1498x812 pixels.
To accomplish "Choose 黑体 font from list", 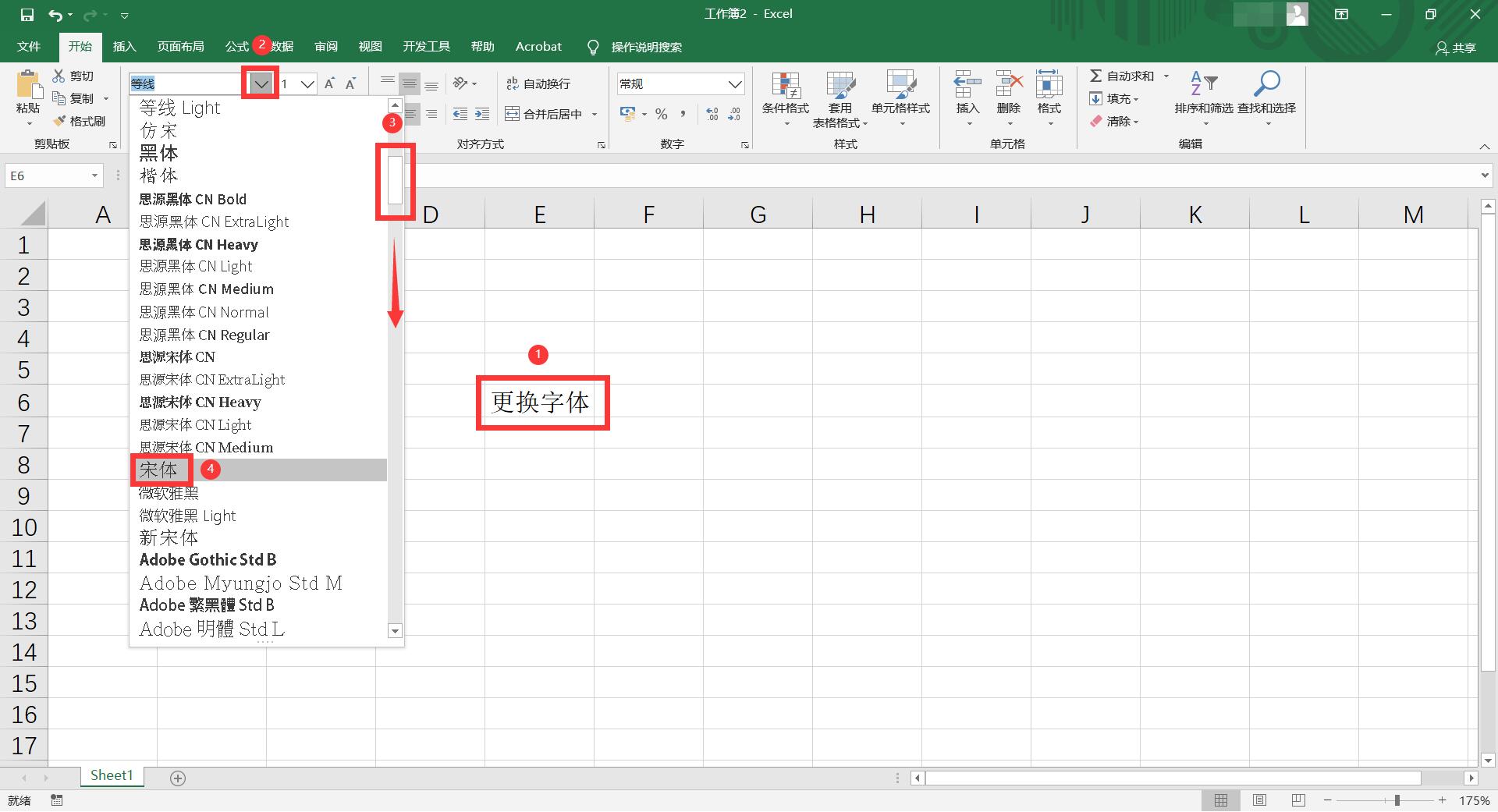I will (x=258, y=153).
